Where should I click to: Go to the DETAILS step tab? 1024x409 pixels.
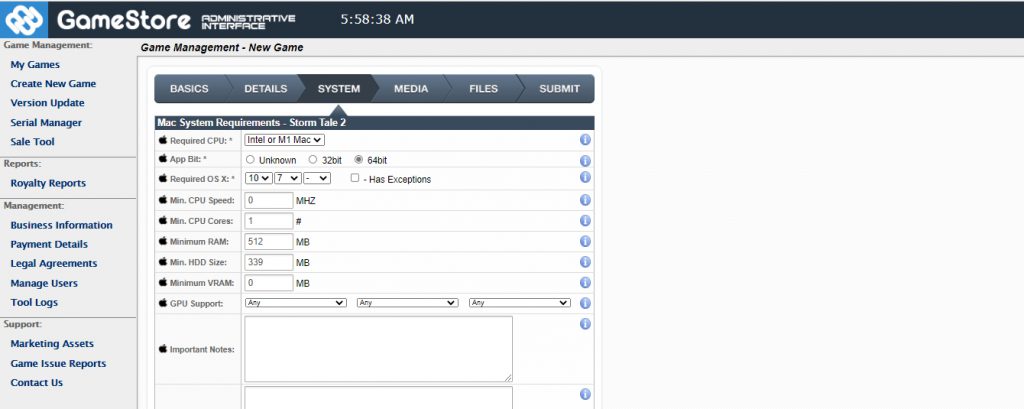point(265,89)
